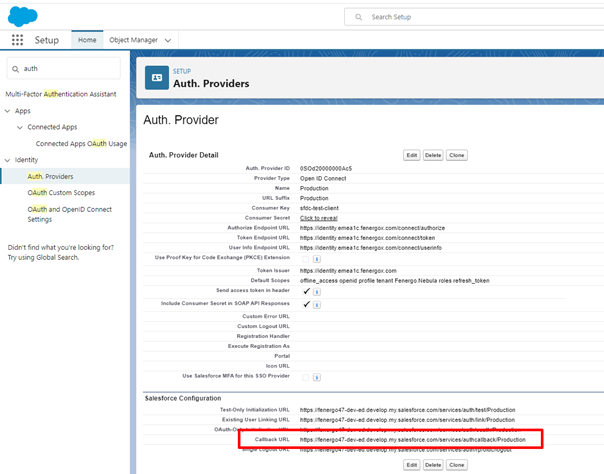Focus the Search Setup field
The width and height of the screenshot is (604, 474).
(x=474, y=17)
